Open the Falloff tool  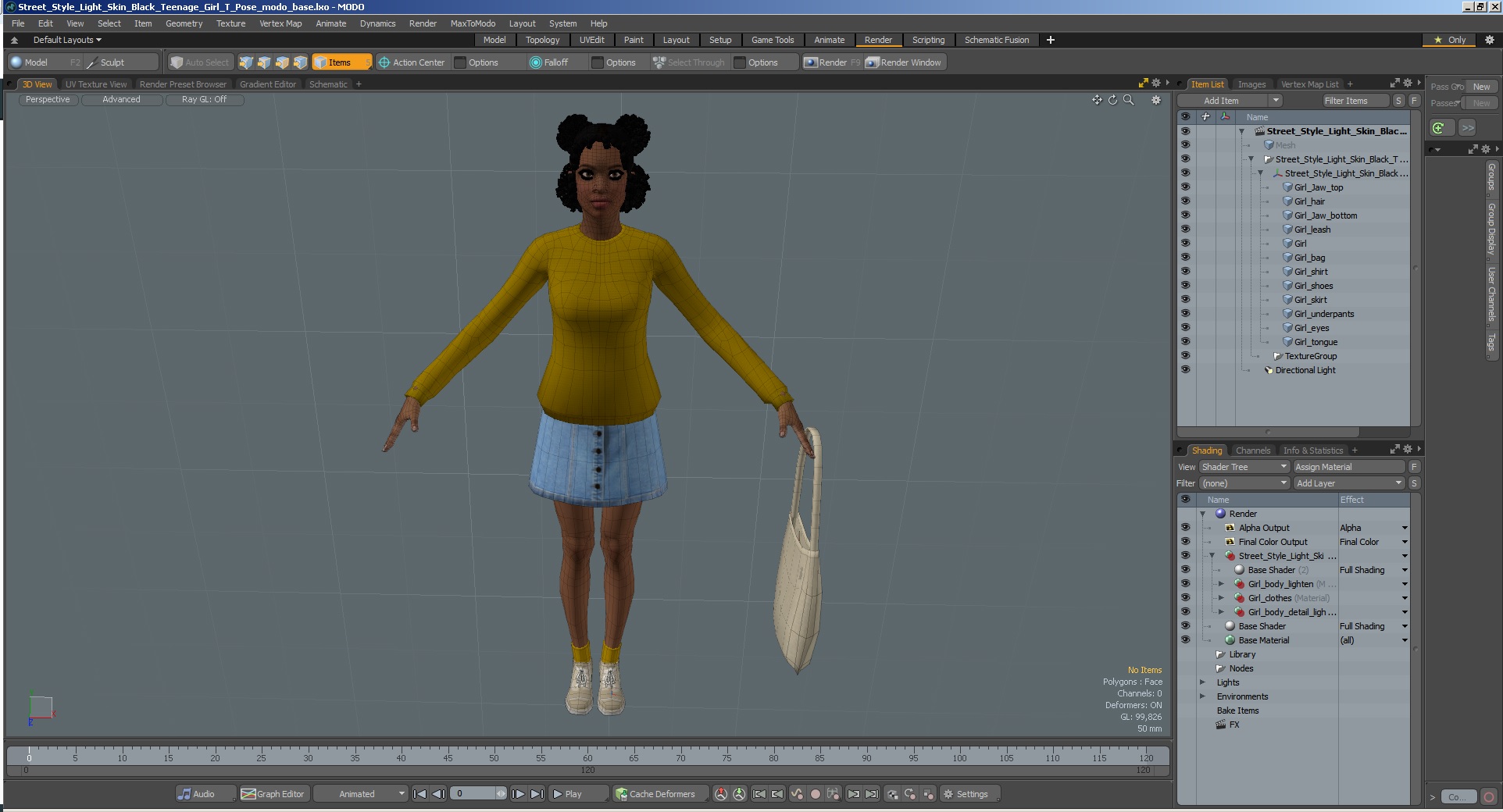549,62
